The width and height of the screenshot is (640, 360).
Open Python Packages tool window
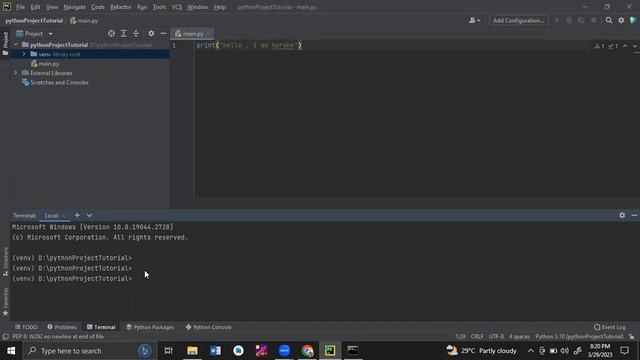pos(150,327)
